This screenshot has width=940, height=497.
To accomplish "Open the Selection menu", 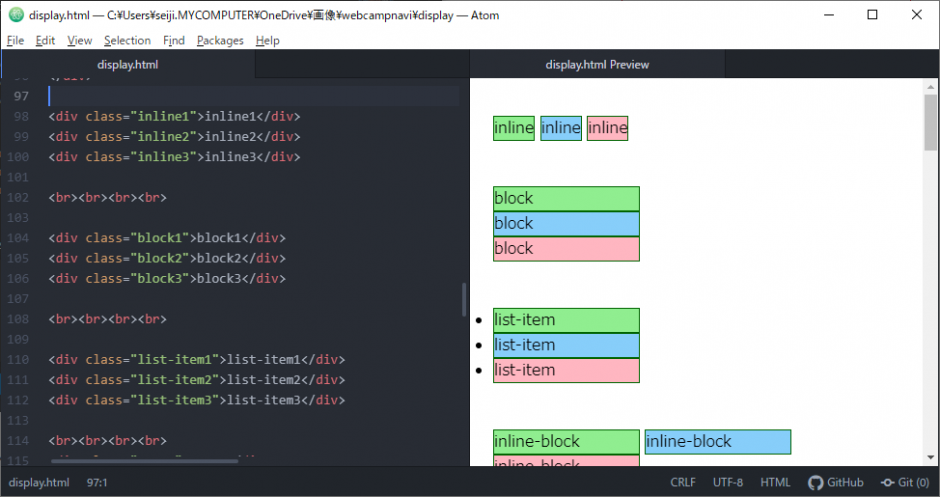I will point(127,40).
